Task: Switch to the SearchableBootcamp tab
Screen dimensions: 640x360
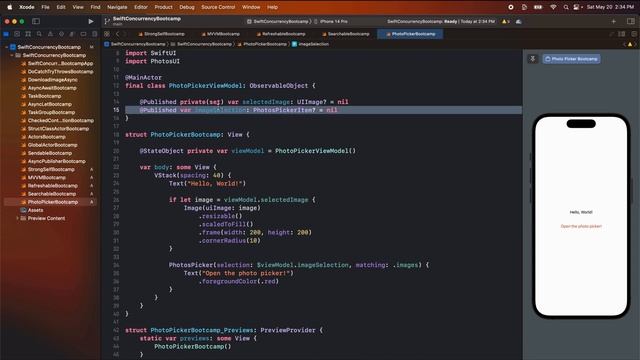Action: click(346, 34)
